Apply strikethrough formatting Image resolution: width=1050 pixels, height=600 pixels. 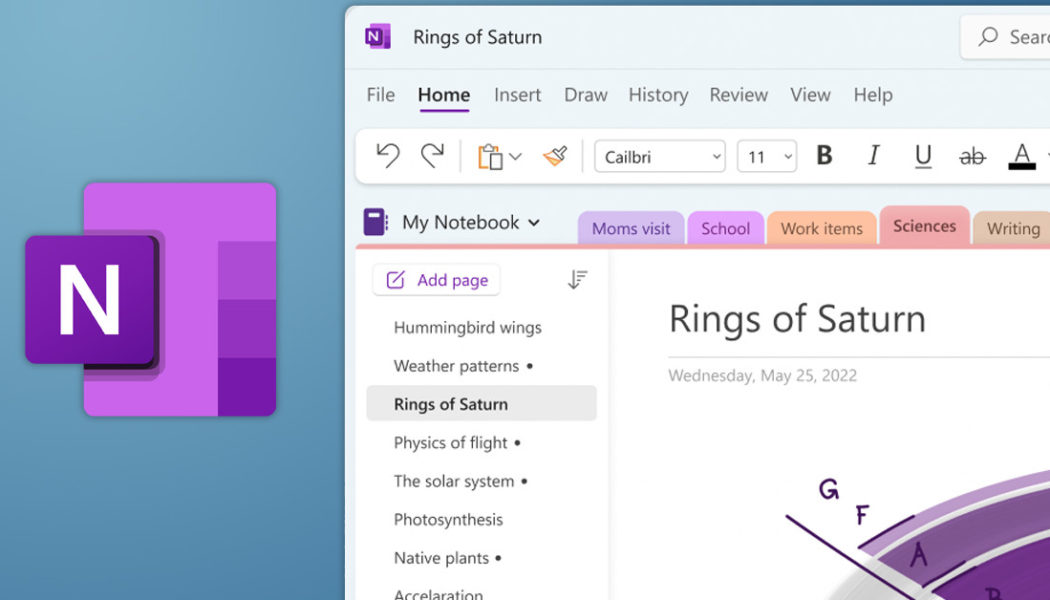[x=971, y=155]
